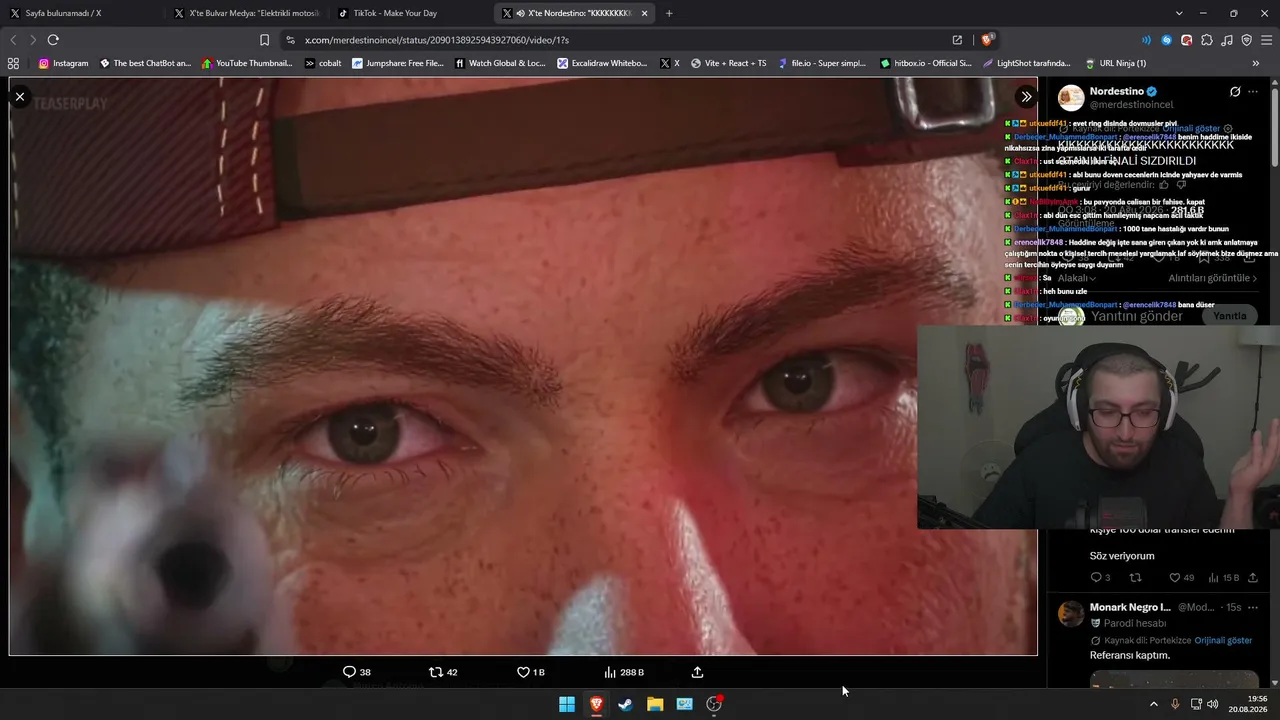Share the video post via the share icon
This screenshot has width=1280, height=720.
[697, 672]
